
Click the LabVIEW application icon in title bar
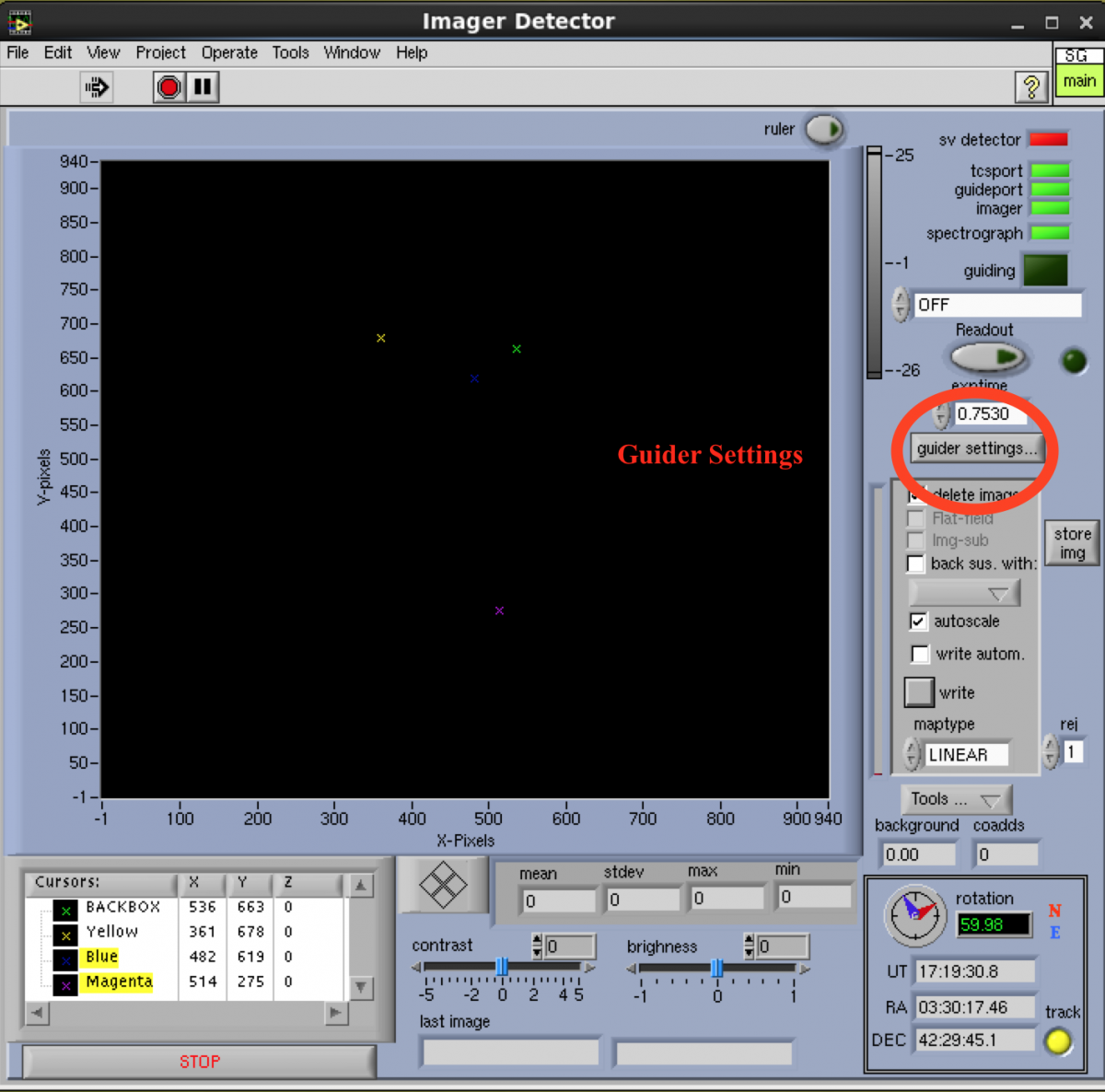[19, 21]
